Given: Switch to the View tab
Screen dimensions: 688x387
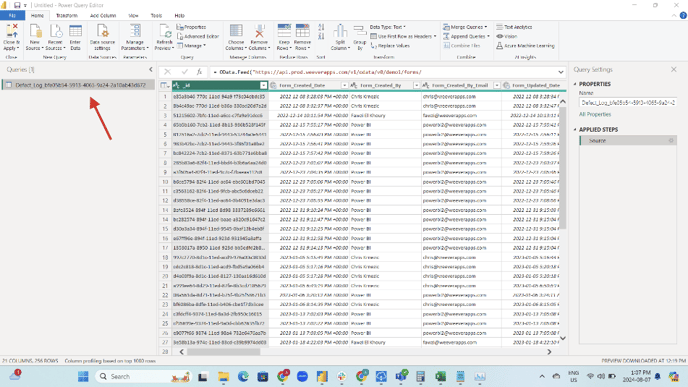Looking at the screenshot, I should (x=133, y=15).
